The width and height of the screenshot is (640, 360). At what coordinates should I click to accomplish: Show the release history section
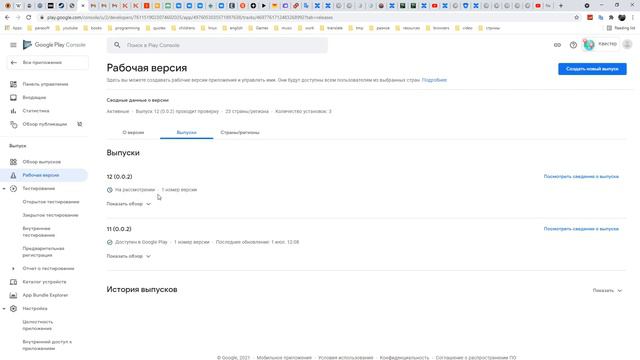(607, 291)
